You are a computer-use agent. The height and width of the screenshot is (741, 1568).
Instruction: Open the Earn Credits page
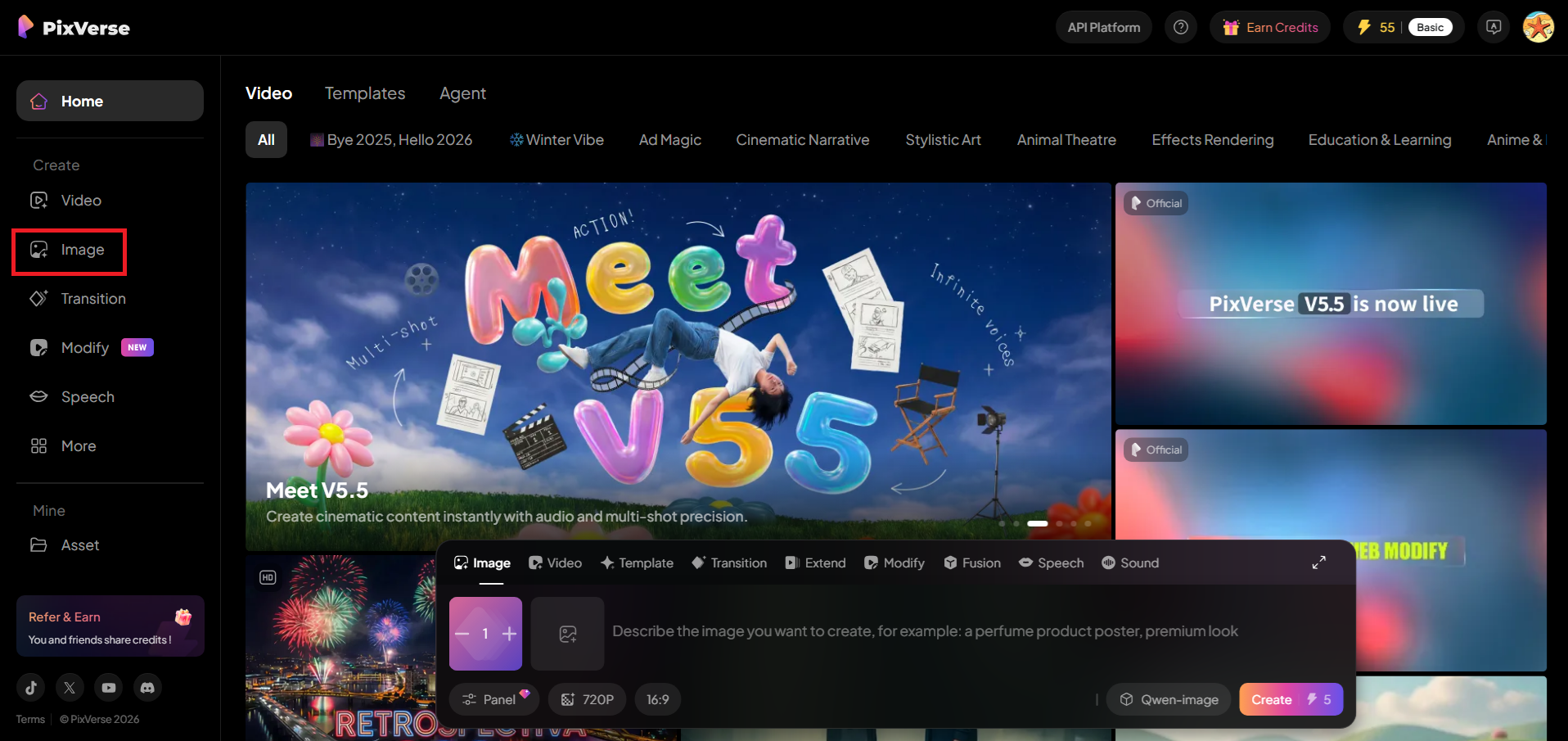pos(1269,26)
